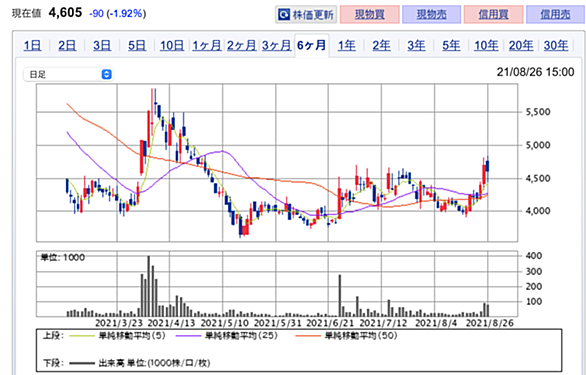Show the 2年 chart range
The image size is (586, 375).
point(381,46)
